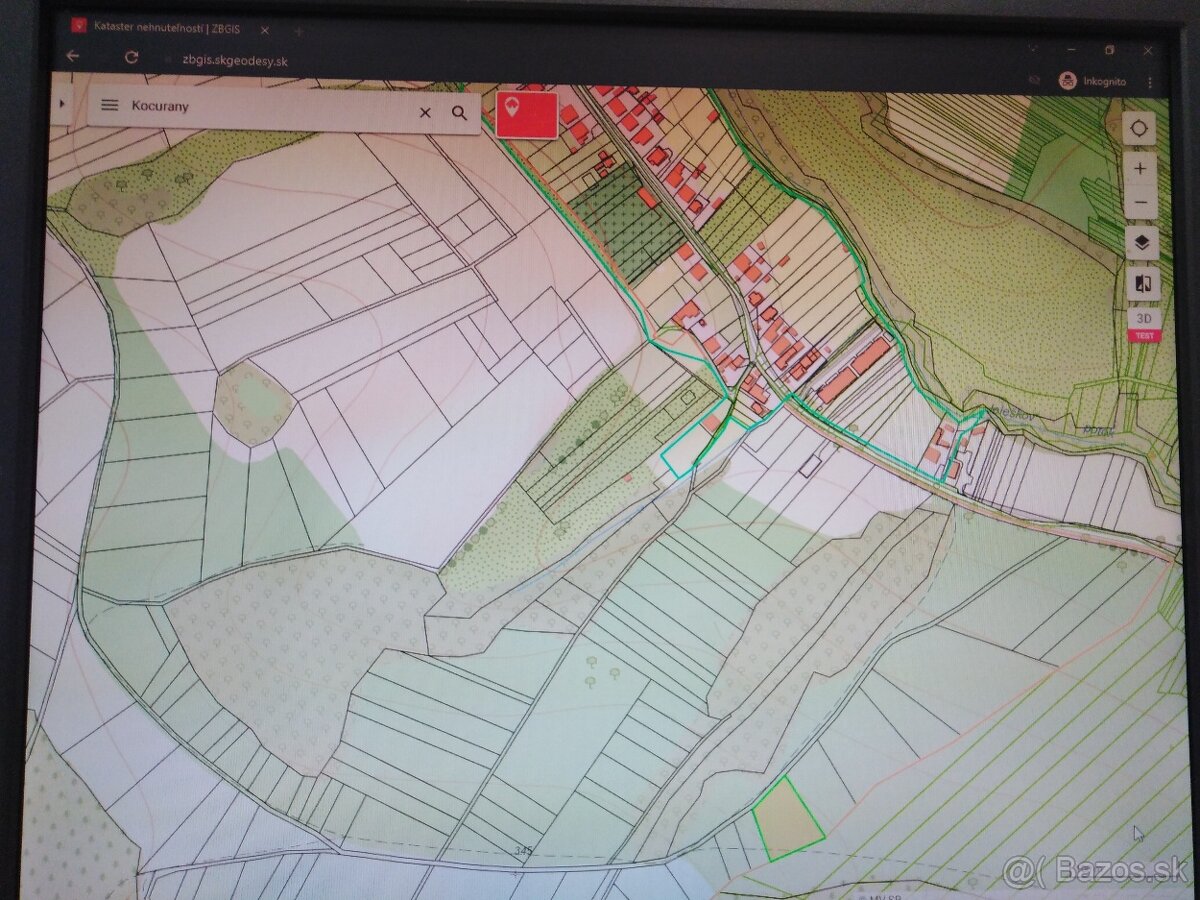The width and height of the screenshot is (1200, 900).
Task: Close the Kataster nehnuteľností browser tab
Action: point(265,29)
